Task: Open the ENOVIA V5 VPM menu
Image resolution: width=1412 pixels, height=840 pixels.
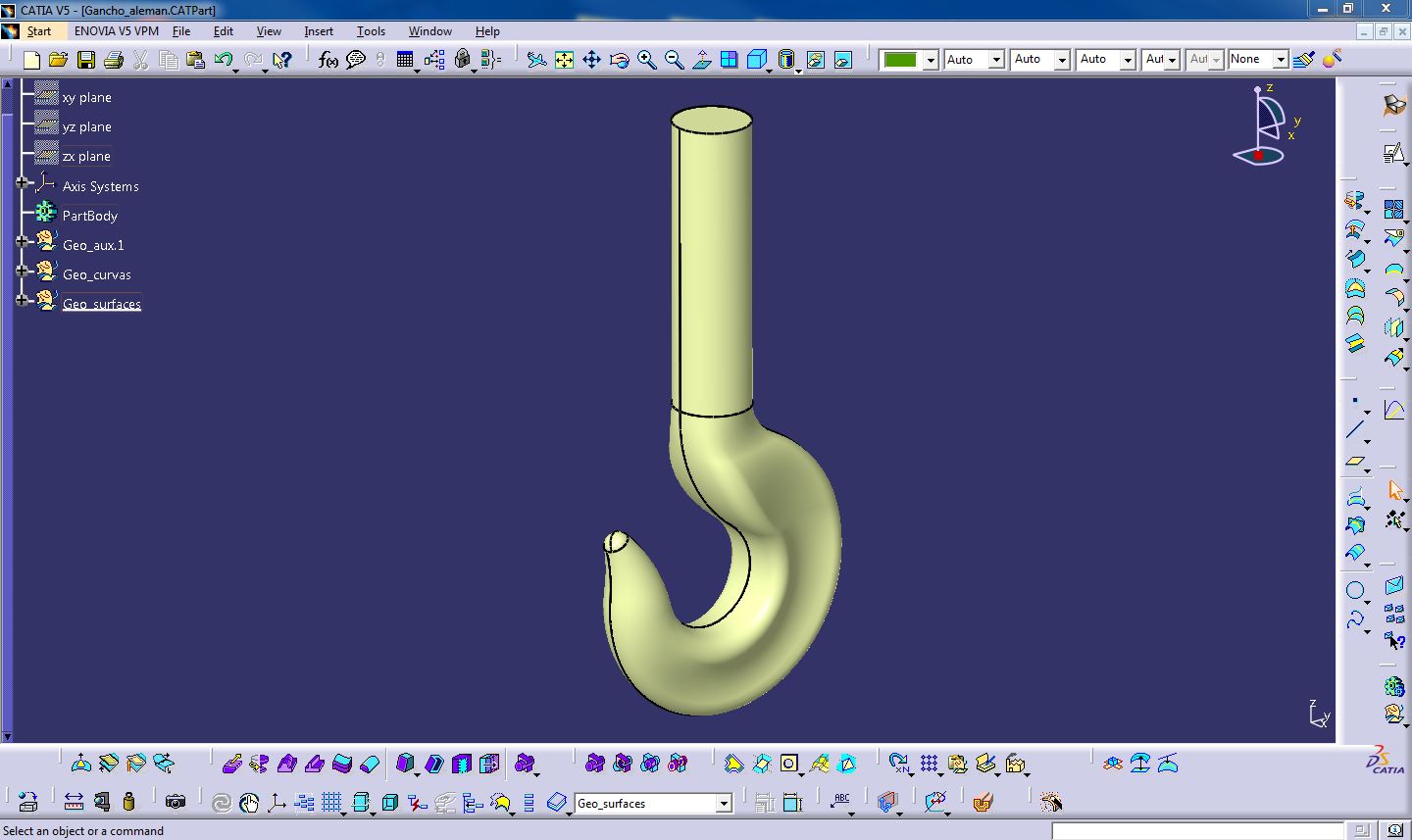Action: 117,31
